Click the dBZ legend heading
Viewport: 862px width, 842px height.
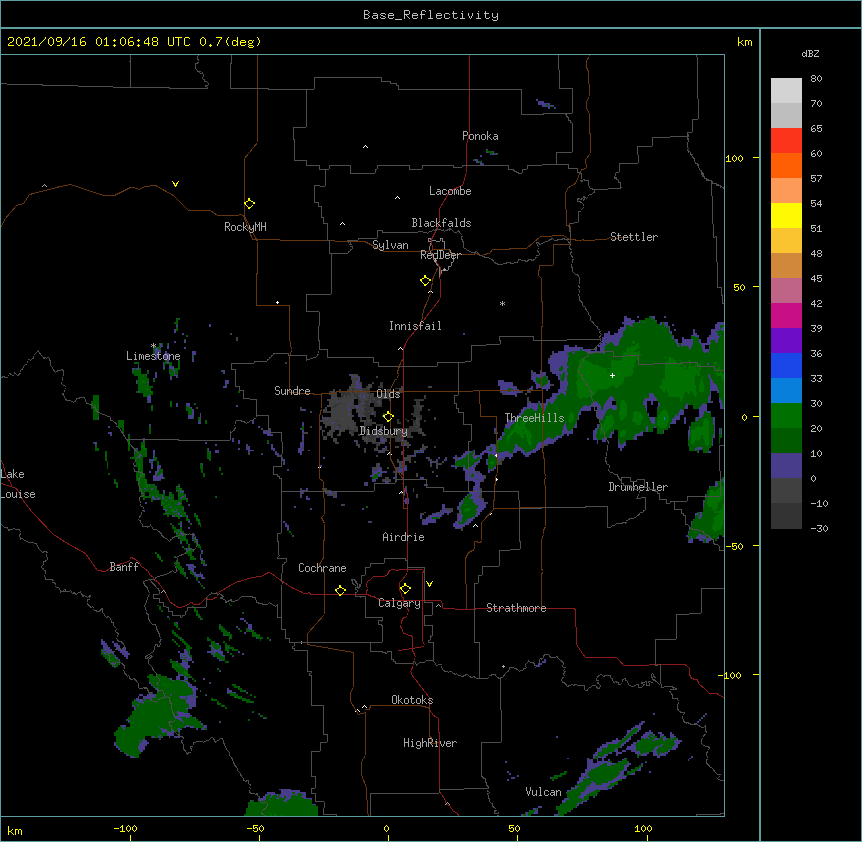[x=810, y=54]
